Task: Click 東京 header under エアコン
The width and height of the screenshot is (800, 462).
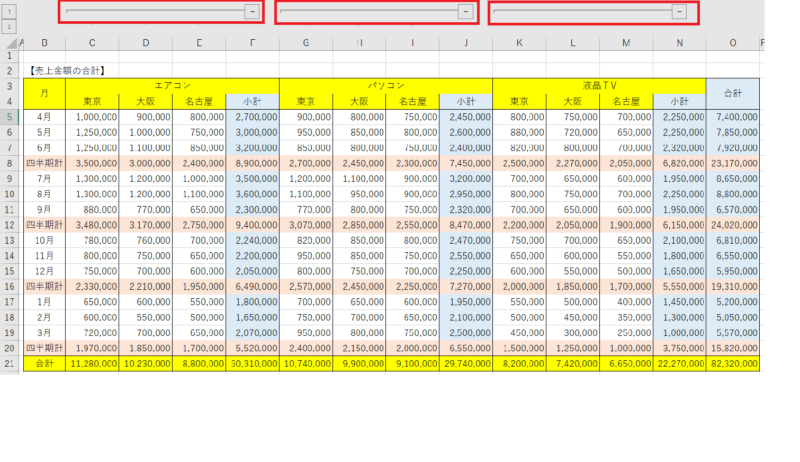Action: click(92, 101)
